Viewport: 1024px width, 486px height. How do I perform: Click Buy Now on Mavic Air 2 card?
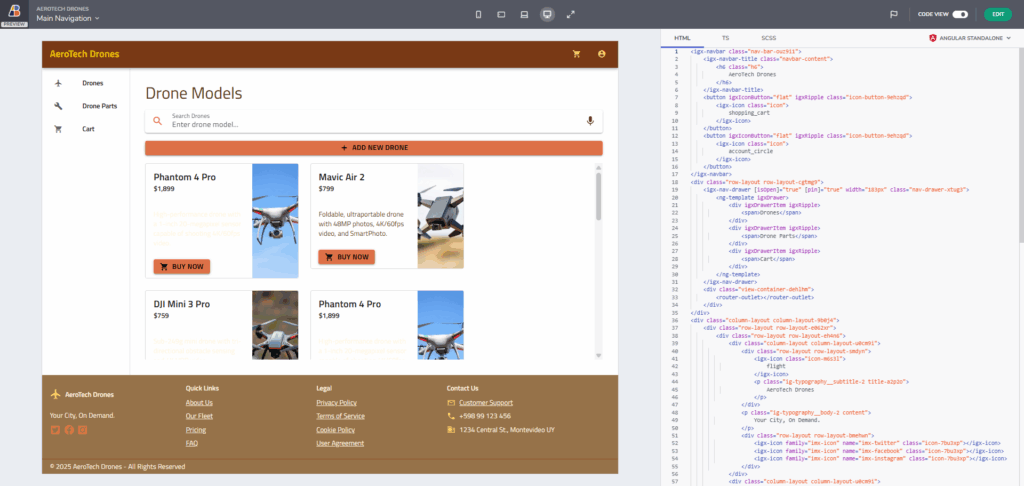tap(346, 257)
